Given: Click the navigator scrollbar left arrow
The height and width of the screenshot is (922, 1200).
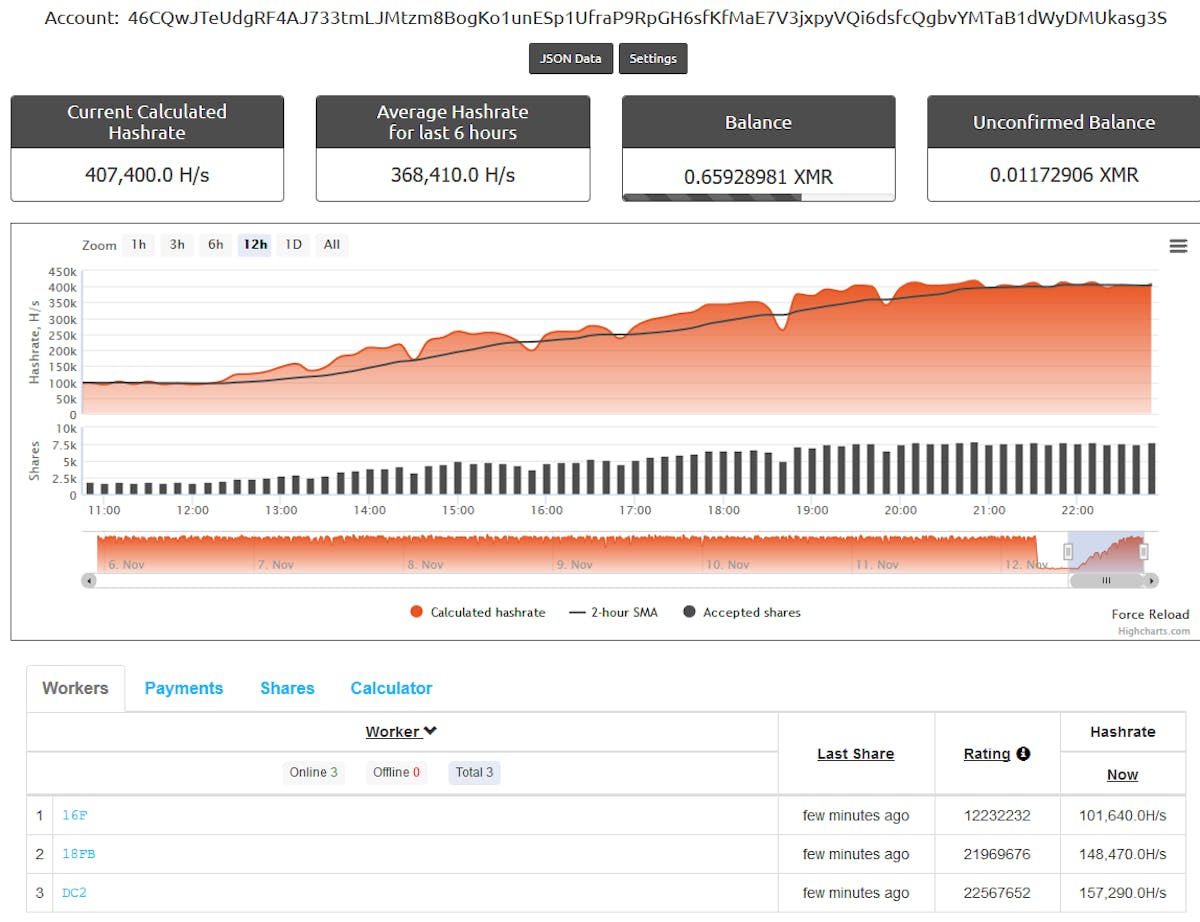Looking at the screenshot, I should point(89,580).
